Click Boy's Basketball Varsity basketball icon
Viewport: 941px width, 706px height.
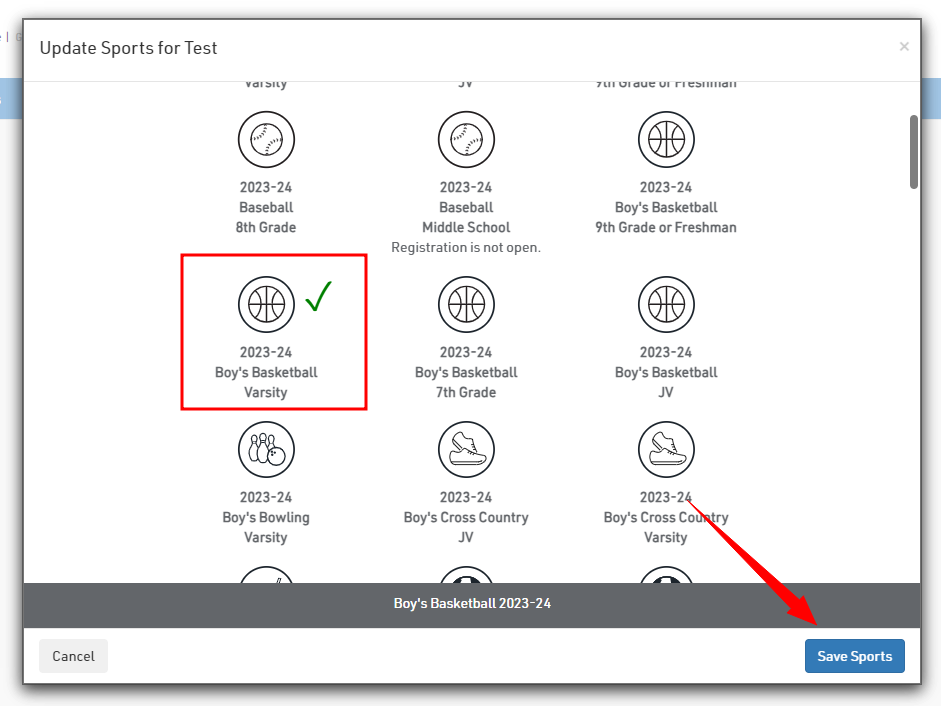point(266,304)
